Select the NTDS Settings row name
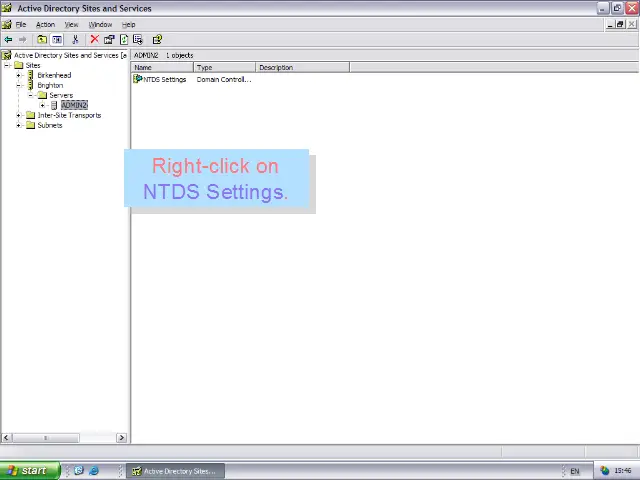The width and height of the screenshot is (640, 480). (164, 80)
